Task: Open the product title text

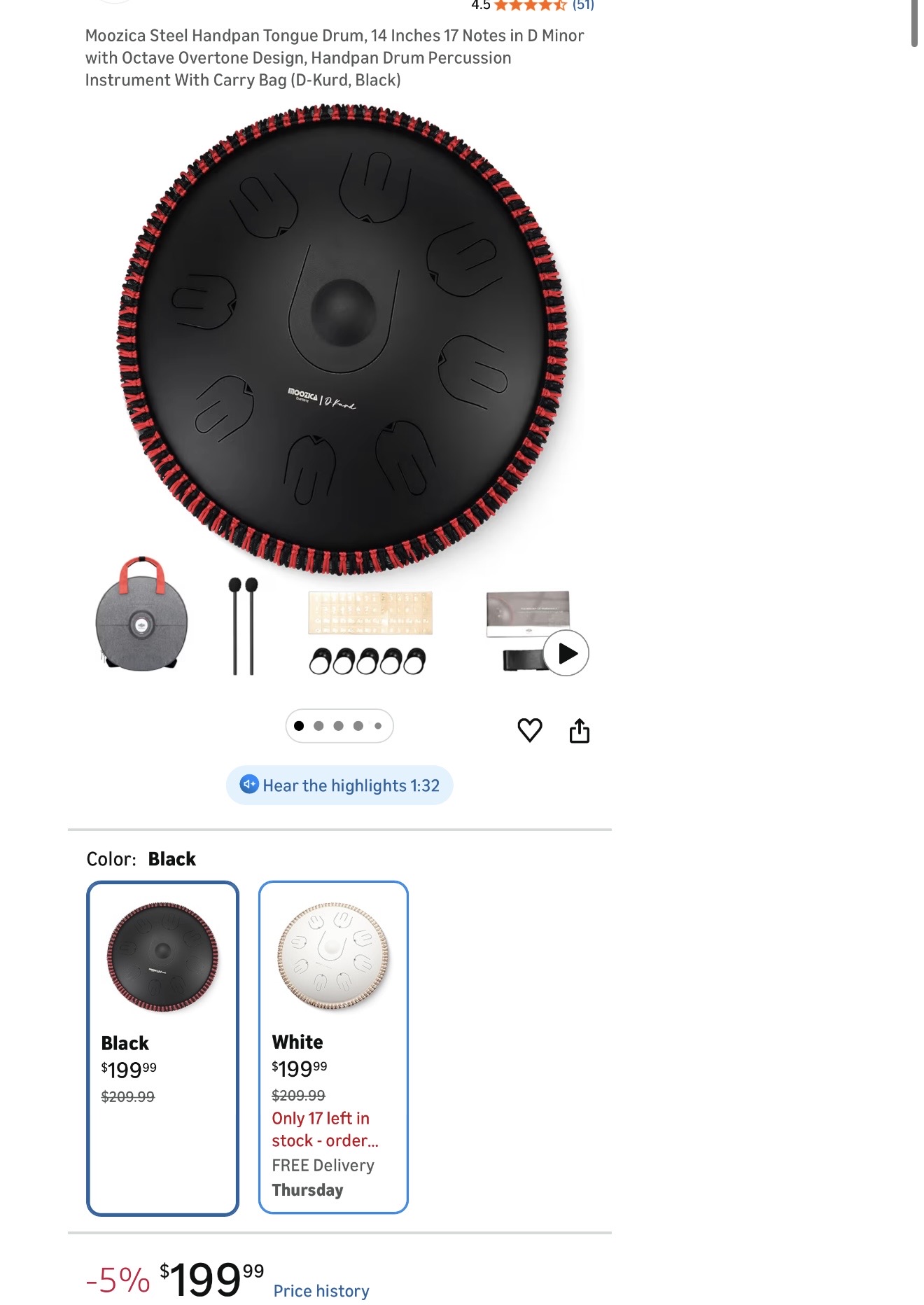Action: click(335, 58)
